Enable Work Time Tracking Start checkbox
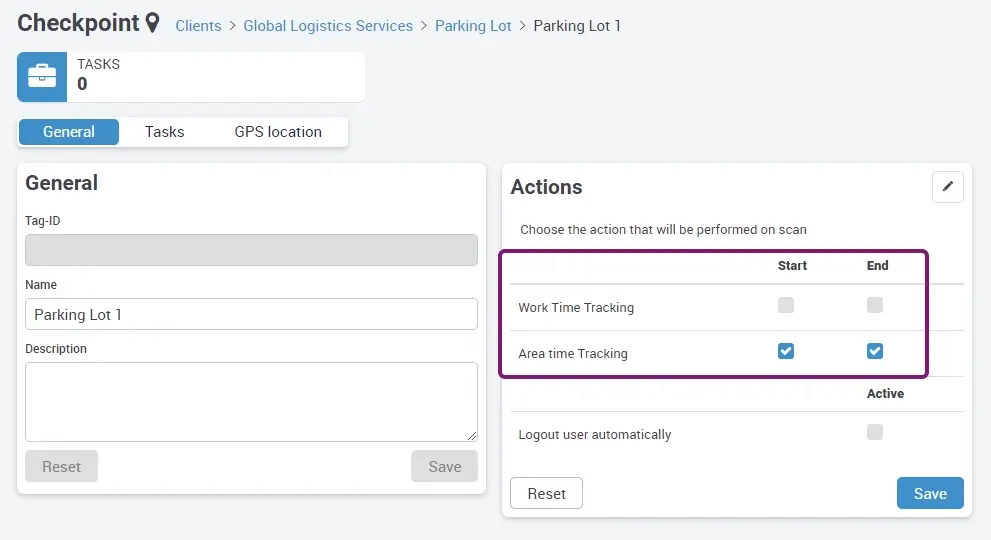The height and width of the screenshot is (540, 991). (x=786, y=306)
